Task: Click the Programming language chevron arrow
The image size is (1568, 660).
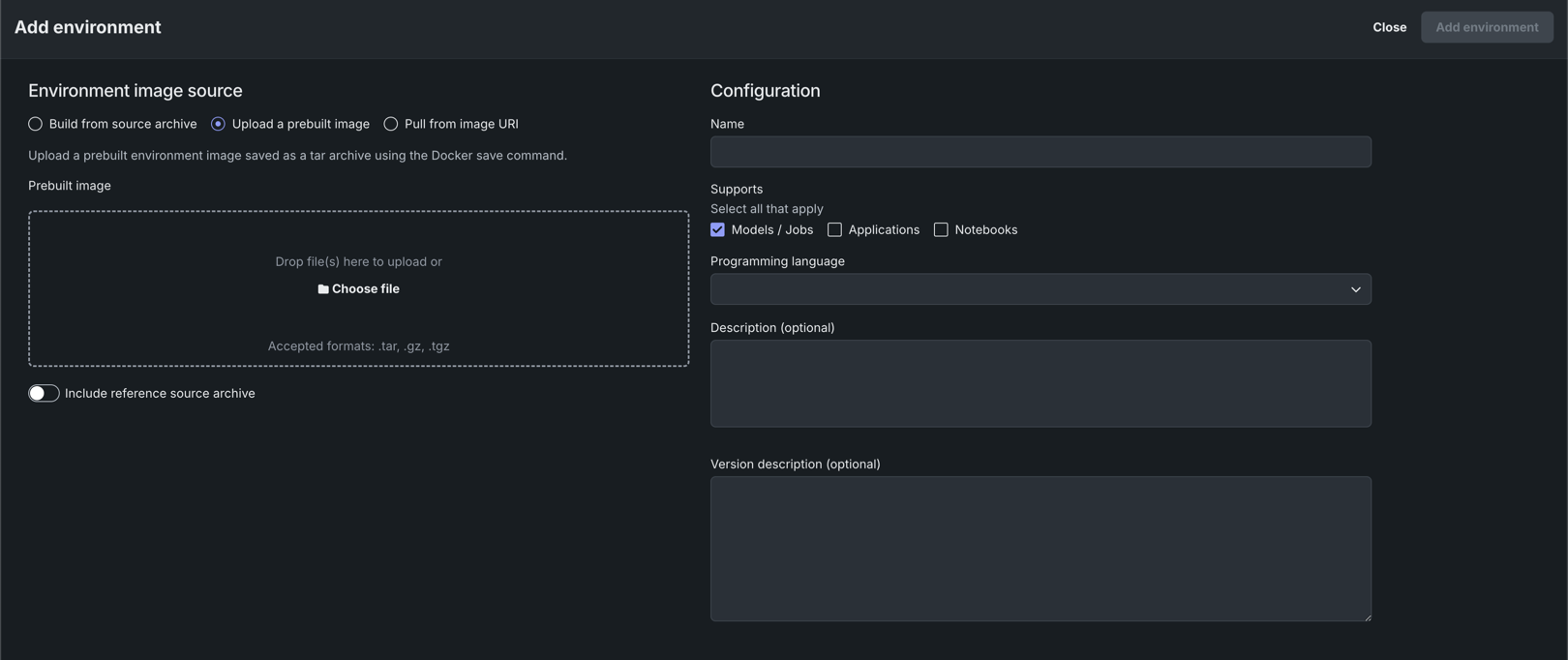Action: click(x=1355, y=289)
